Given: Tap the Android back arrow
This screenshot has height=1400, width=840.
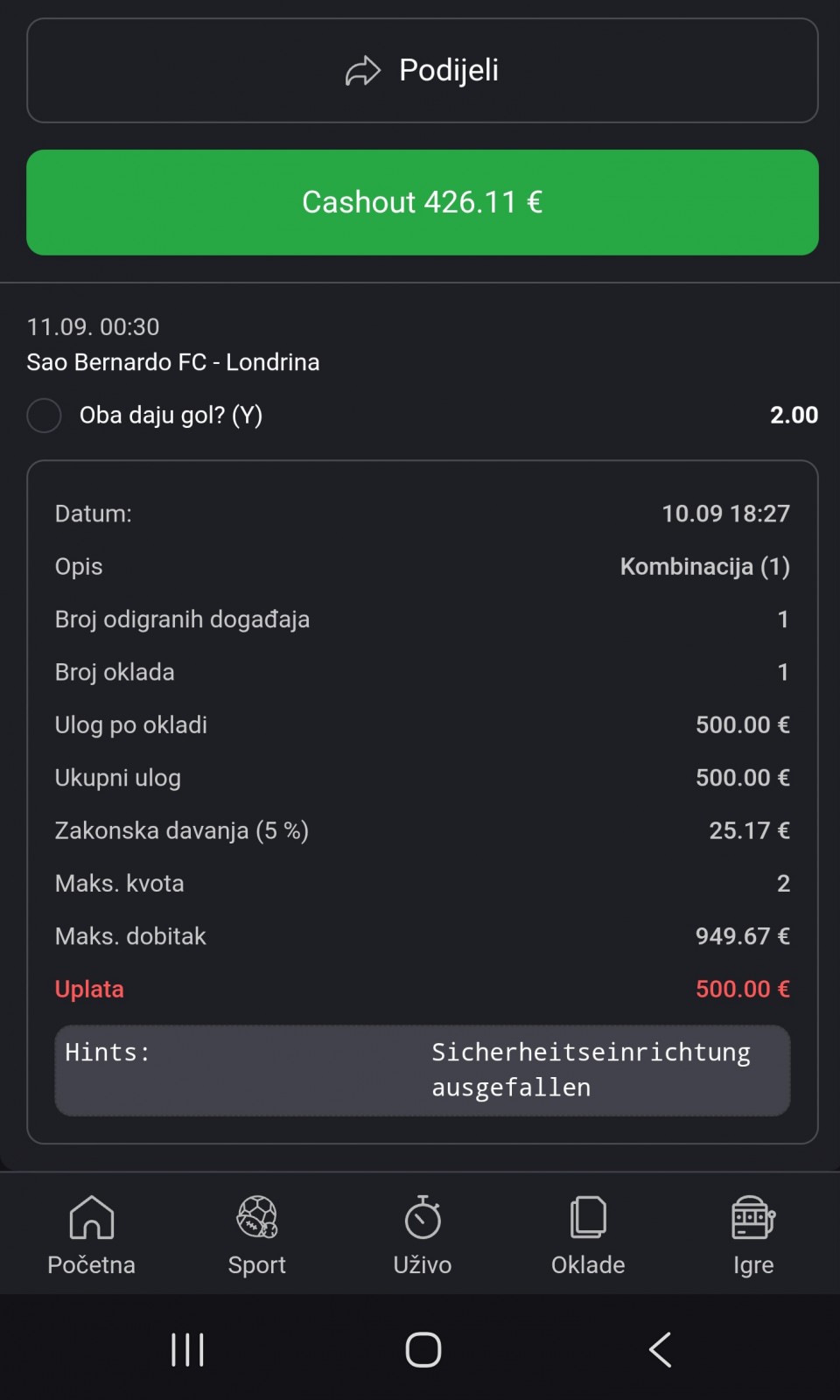Looking at the screenshot, I should pos(661,1349).
